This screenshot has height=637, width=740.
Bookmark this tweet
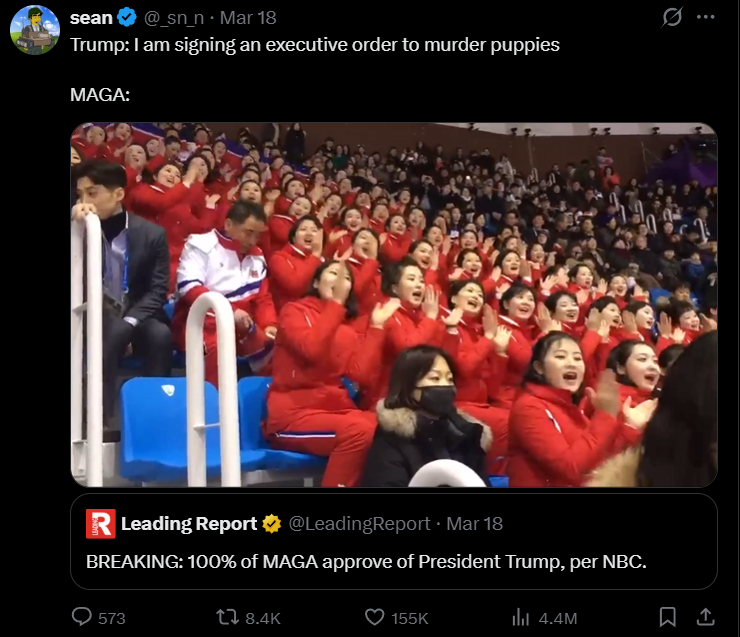(667, 617)
